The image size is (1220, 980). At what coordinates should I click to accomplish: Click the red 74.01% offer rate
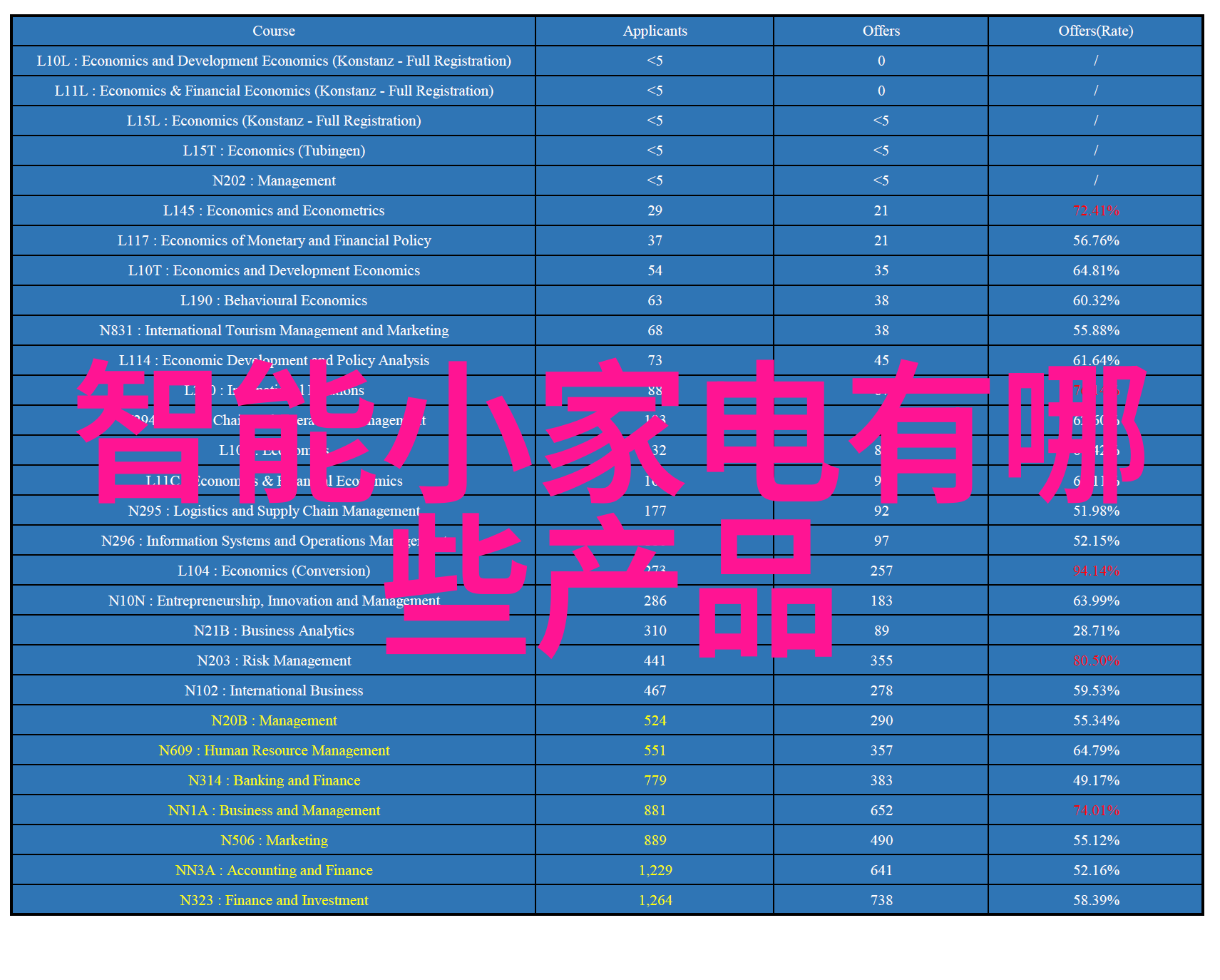pos(1096,810)
